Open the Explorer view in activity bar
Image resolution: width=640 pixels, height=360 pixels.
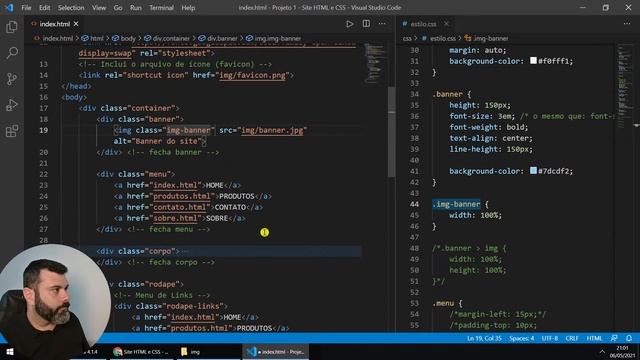point(12,27)
